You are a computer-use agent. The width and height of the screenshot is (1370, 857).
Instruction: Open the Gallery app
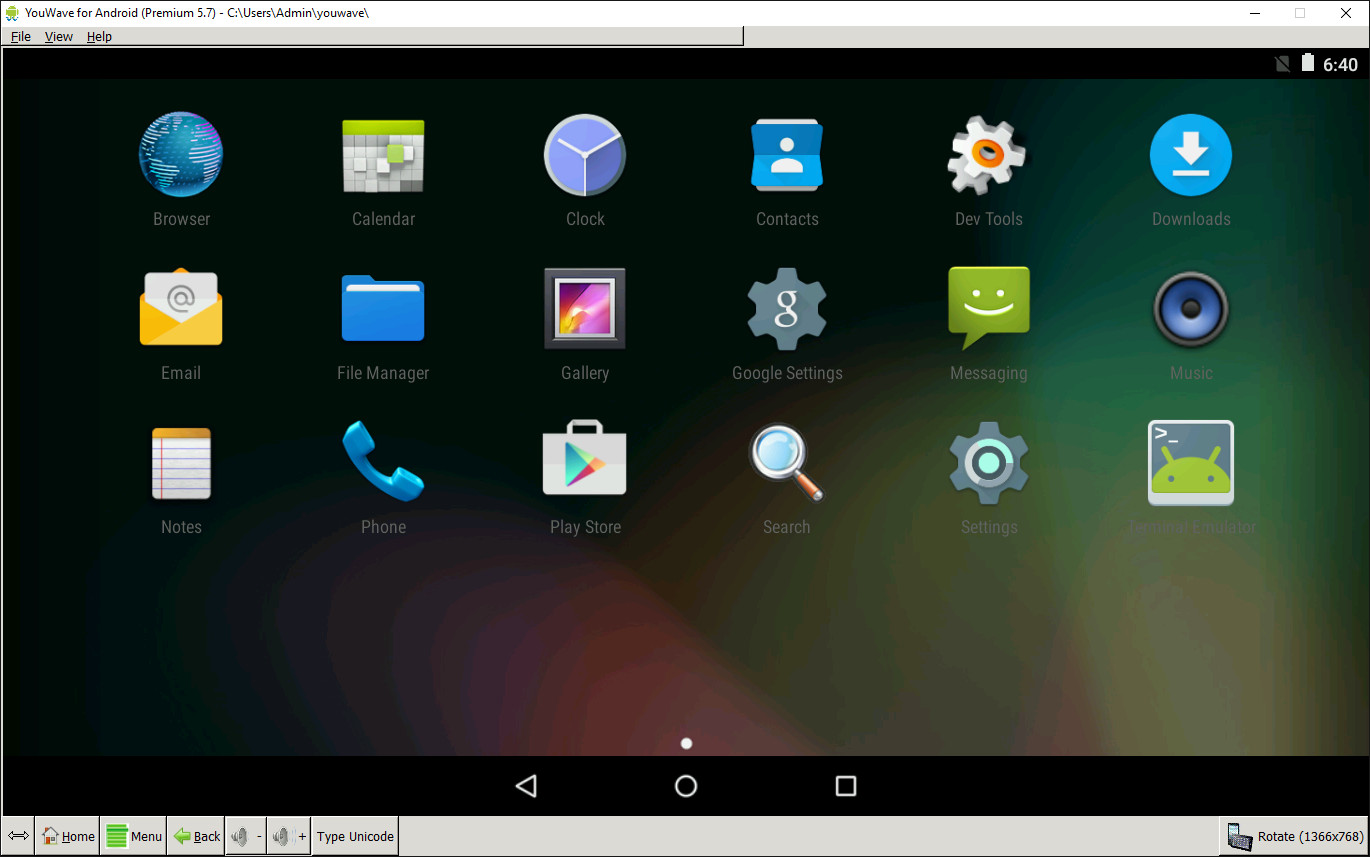(585, 308)
